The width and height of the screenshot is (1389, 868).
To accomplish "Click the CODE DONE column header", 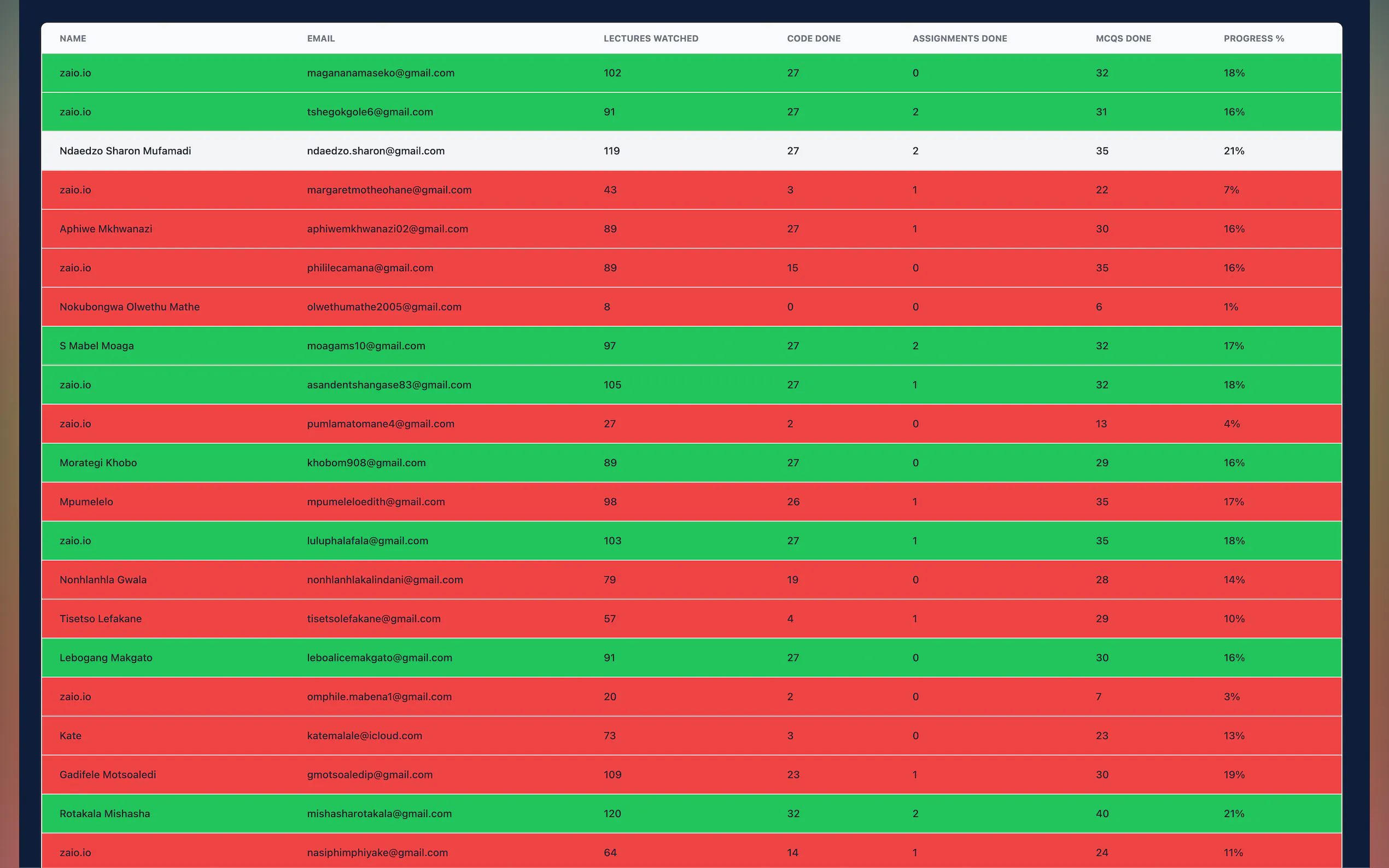I will 813,38.
